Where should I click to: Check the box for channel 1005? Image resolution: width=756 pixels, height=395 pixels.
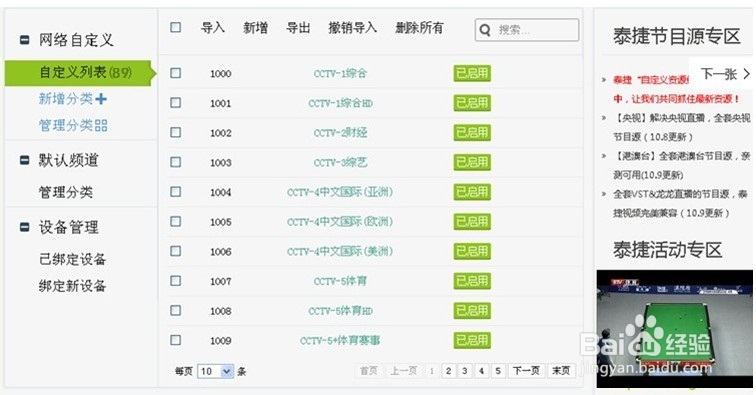point(176,221)
